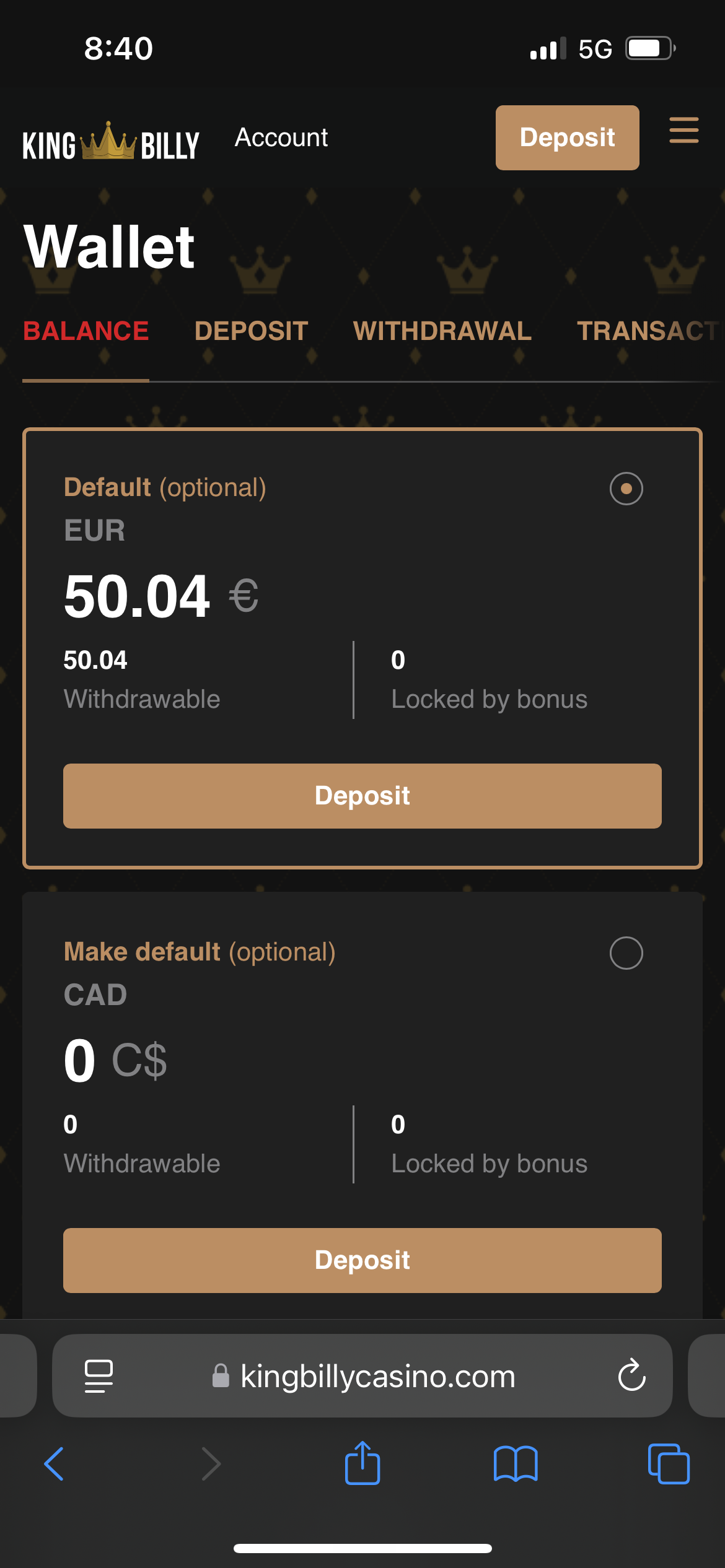The height and width of the screenshot is (1568, 725).
Task: Tap the kingbillycasino.com address bar
Action: 377,1375
